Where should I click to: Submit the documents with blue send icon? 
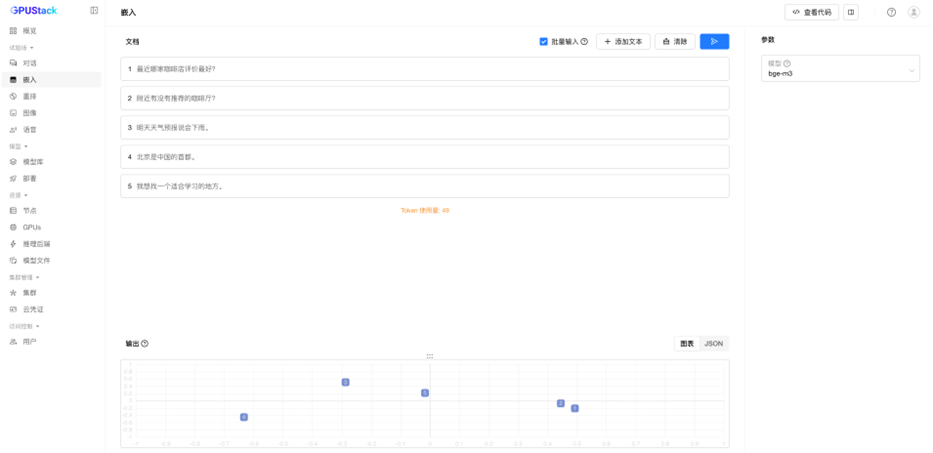715,41
